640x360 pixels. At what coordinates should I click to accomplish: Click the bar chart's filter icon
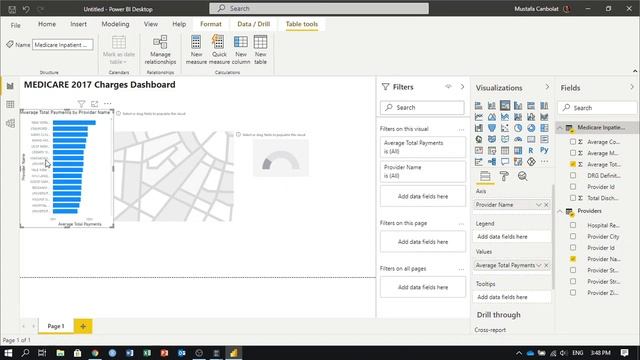[81, 104]
